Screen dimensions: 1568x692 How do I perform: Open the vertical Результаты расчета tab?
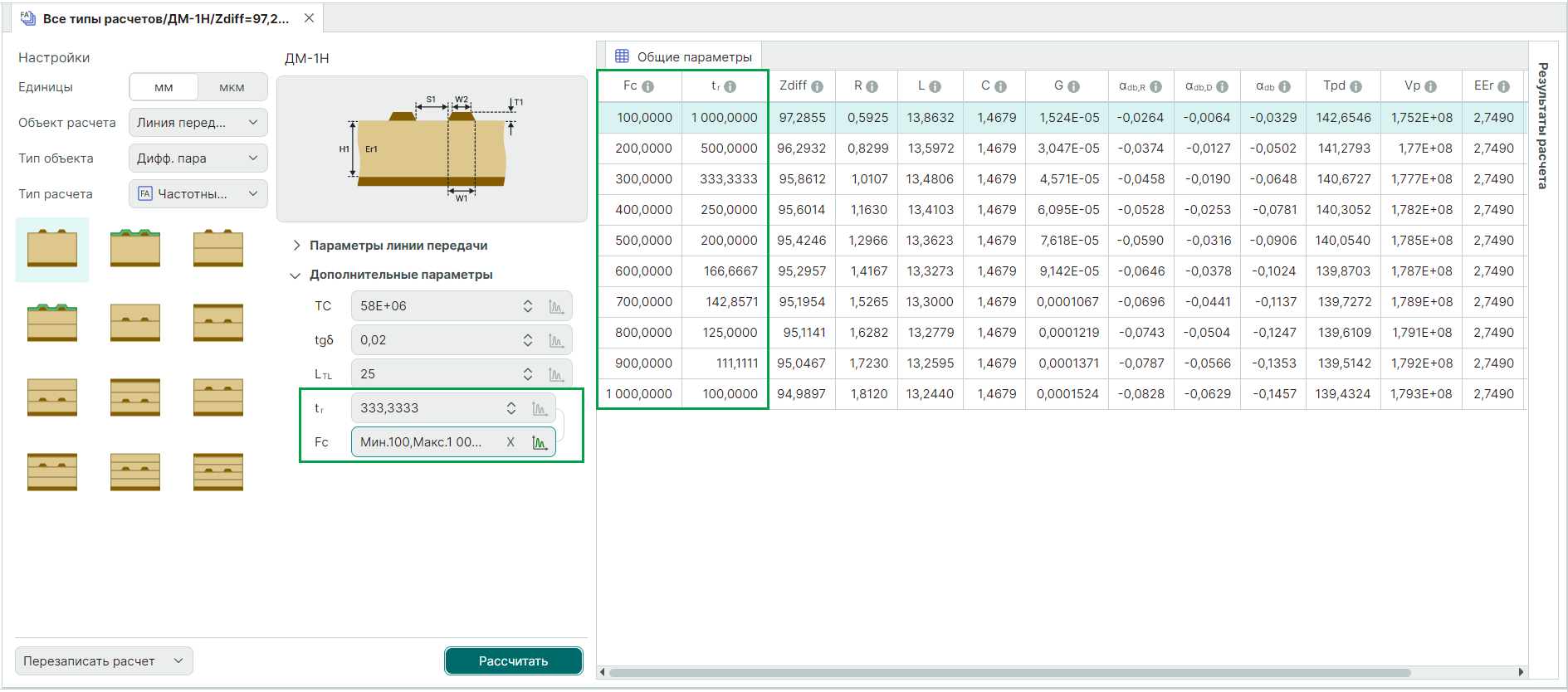pos(1542,124)
